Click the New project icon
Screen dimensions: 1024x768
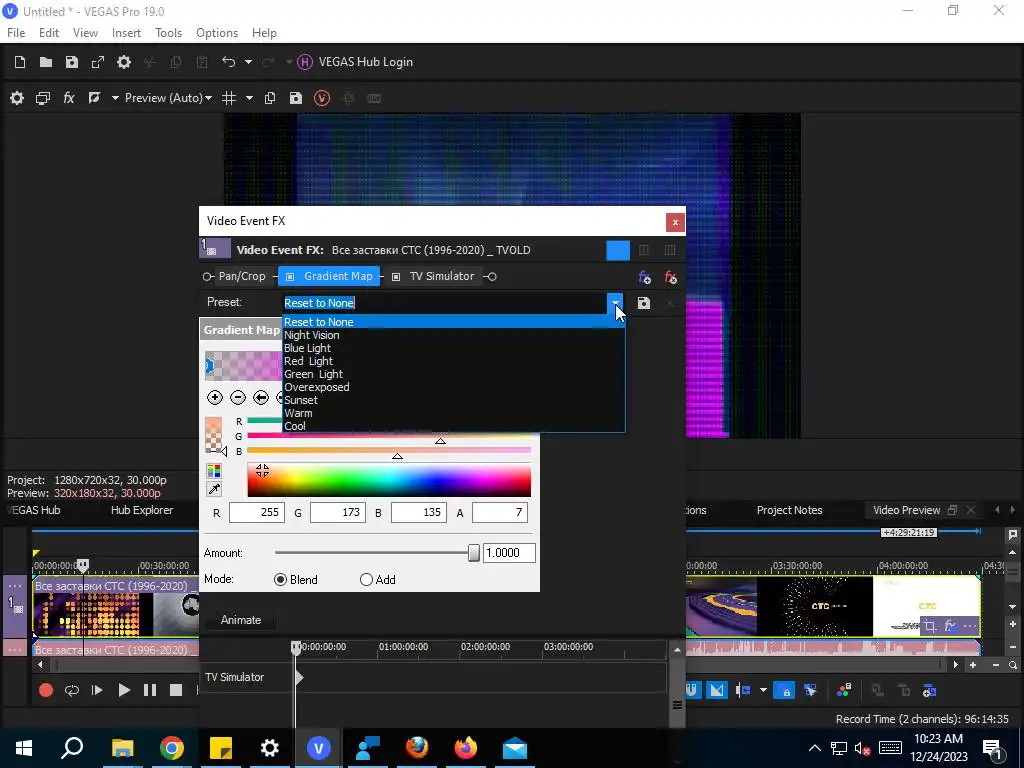click(x=20, y=62)
